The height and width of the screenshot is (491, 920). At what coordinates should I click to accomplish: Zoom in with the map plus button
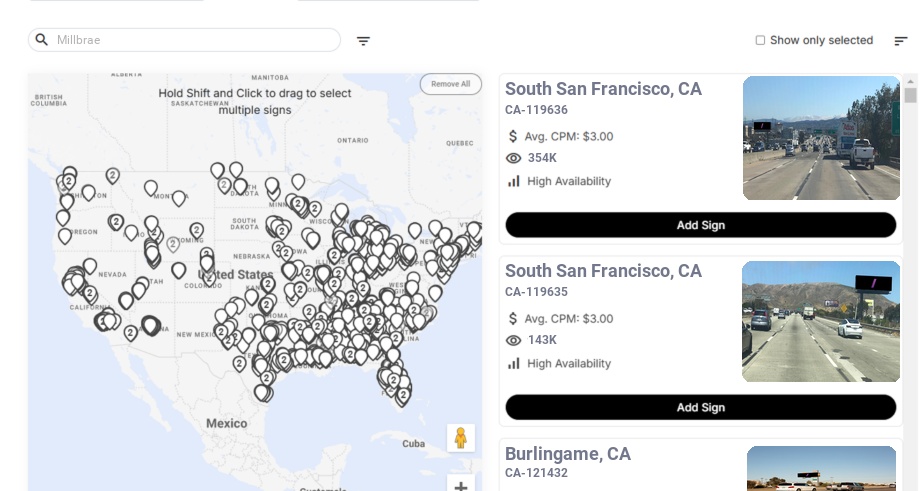461,485
